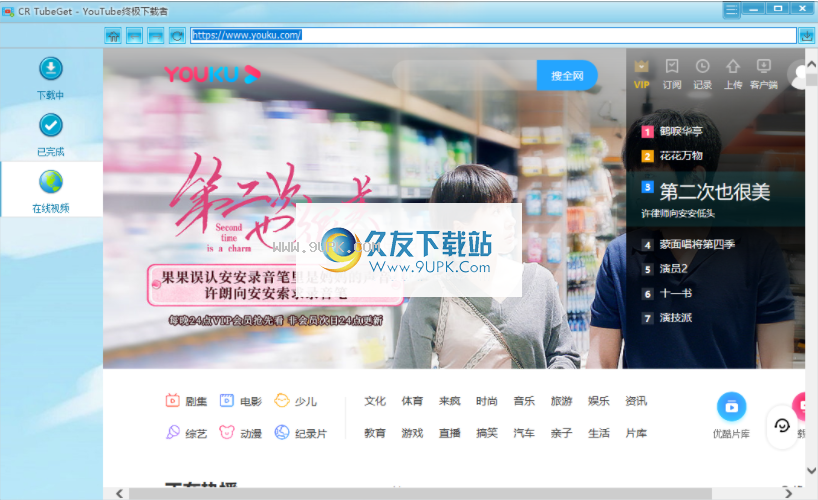Open the 第二次也很美 banner poster
The width and height of the screenshot is (818, 500).
(364, 209)
